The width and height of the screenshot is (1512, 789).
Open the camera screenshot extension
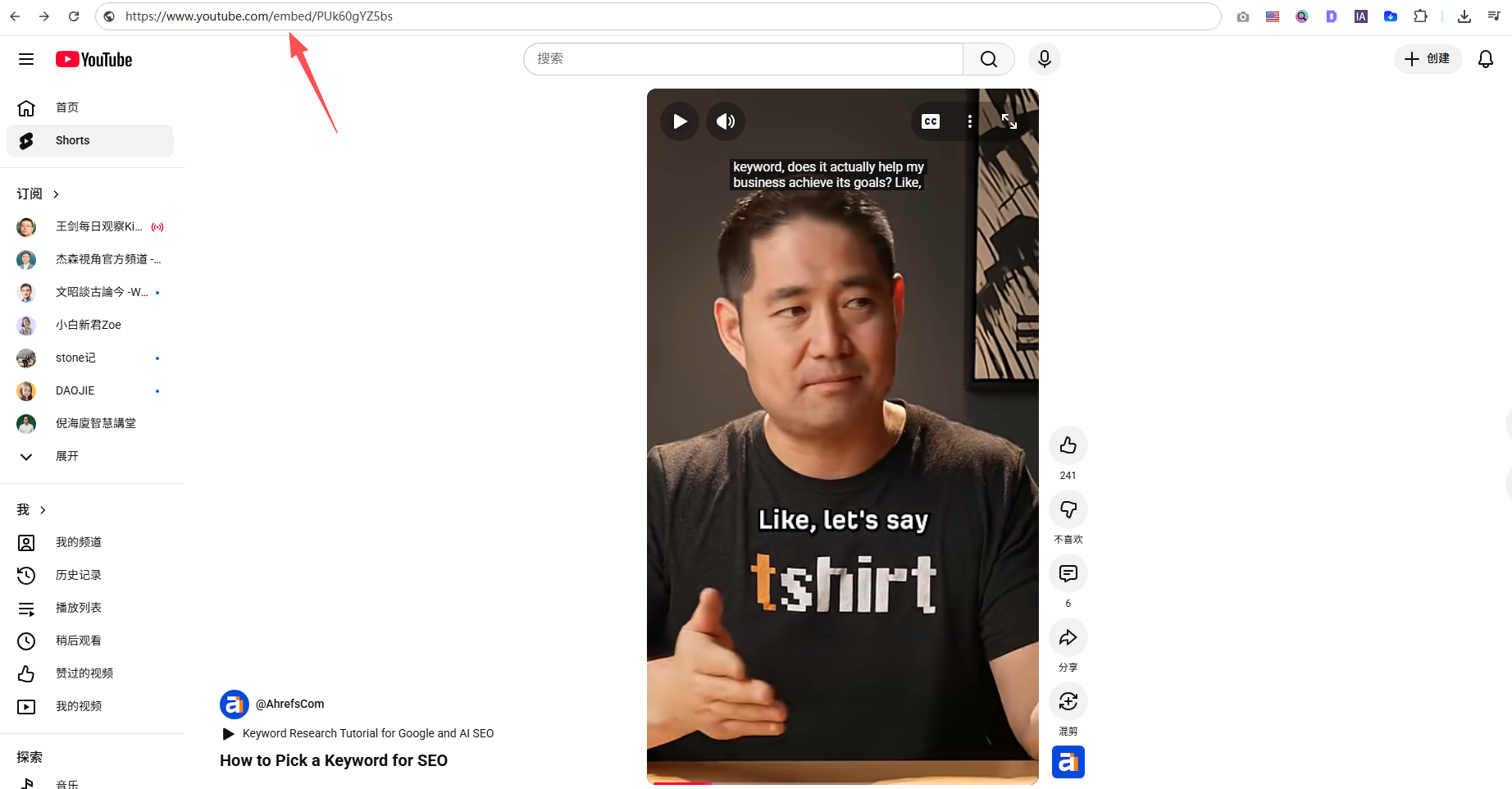click(x=1243, y=16)
